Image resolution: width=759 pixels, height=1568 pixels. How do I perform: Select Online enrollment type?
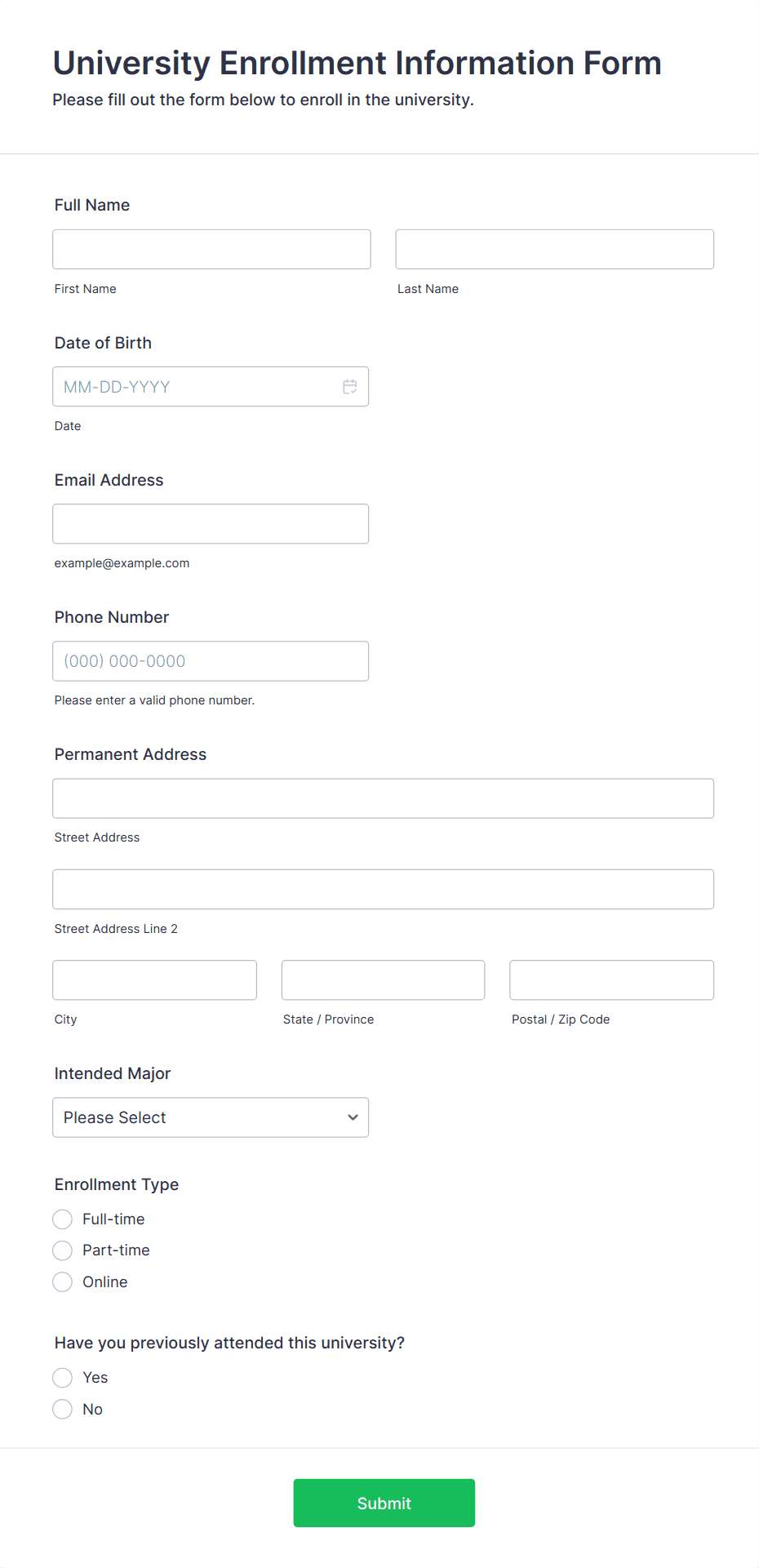(63, 1282)
